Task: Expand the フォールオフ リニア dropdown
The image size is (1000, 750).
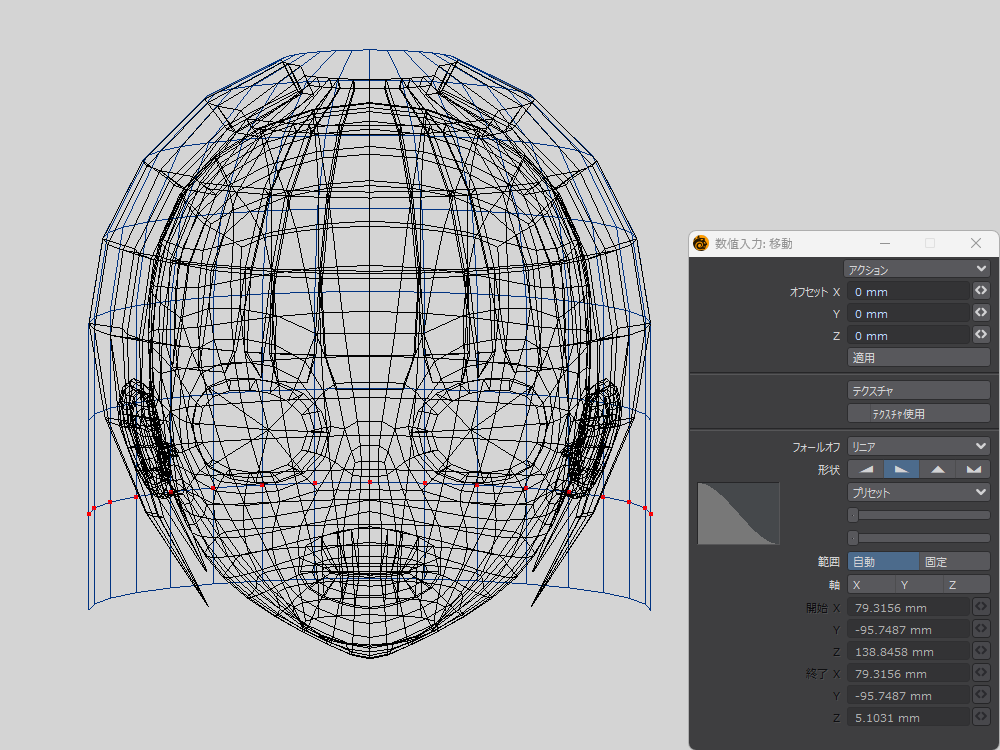Action: (918, 447)
